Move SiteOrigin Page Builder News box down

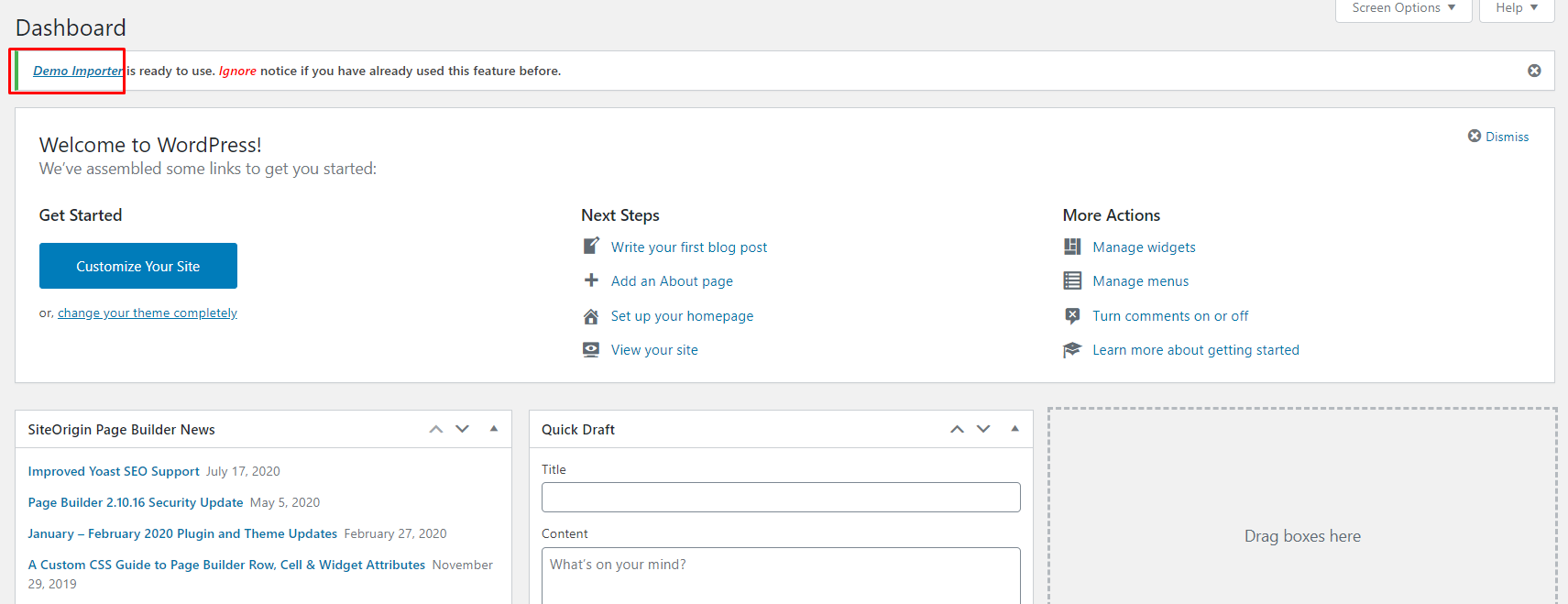tap(463, 429)
